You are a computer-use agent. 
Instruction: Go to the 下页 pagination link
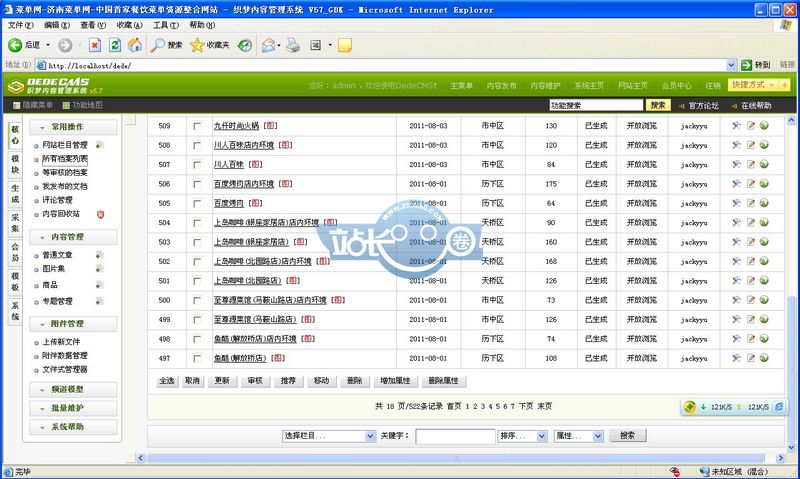pos(526,407)
